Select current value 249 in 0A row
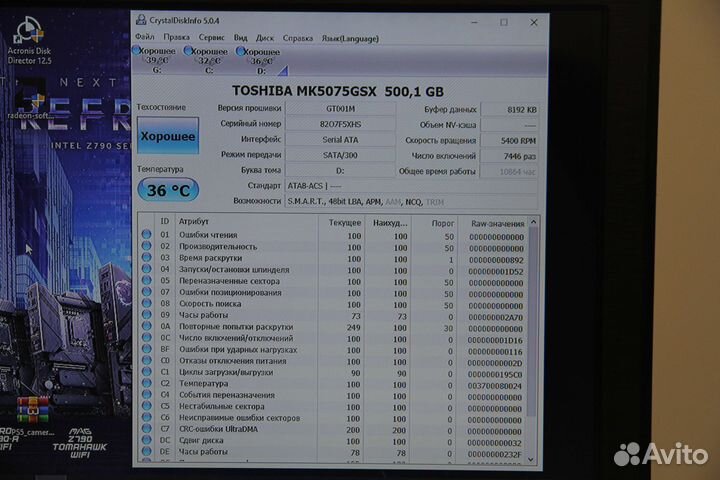720x480 pixels. pos(354,328)
